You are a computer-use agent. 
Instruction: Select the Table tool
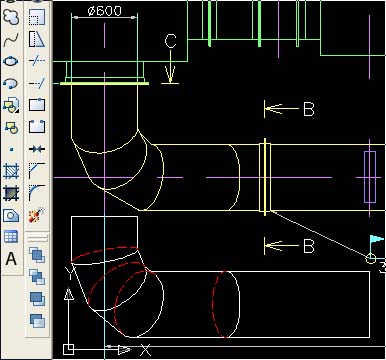pos(11,237)
